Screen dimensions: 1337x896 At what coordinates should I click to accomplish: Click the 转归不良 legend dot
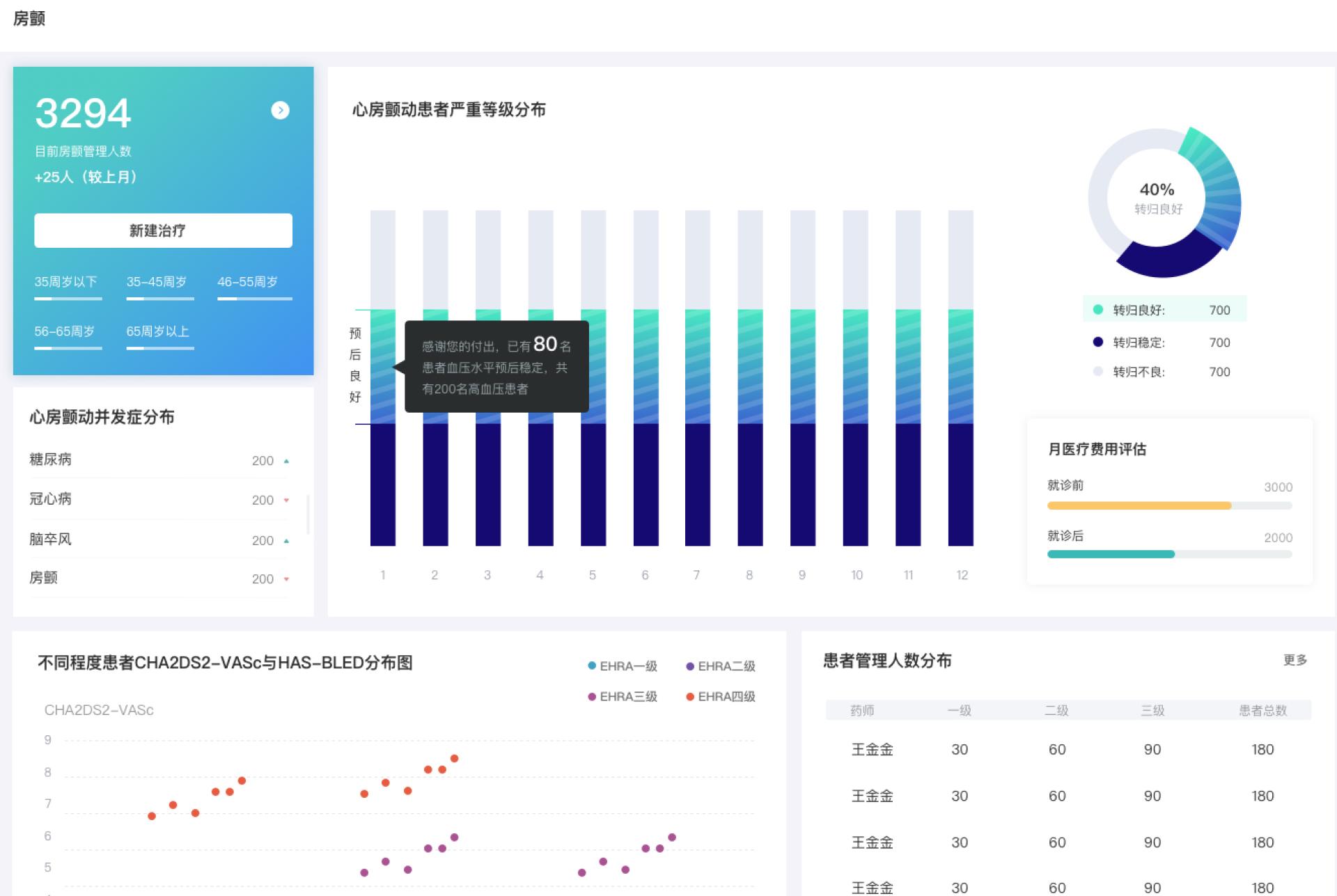click(x=1098, y=371)
